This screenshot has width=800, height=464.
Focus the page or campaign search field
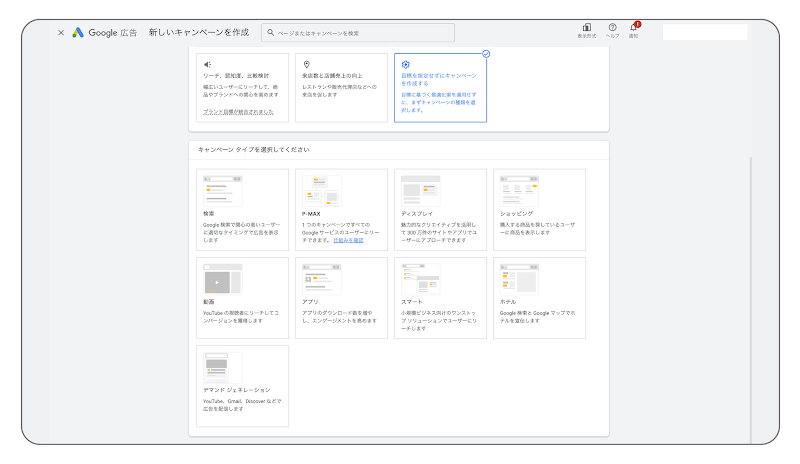pos(358,33)
